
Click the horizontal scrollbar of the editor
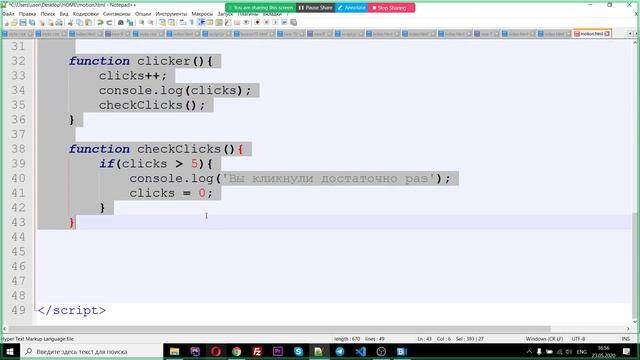coord(280,329)
